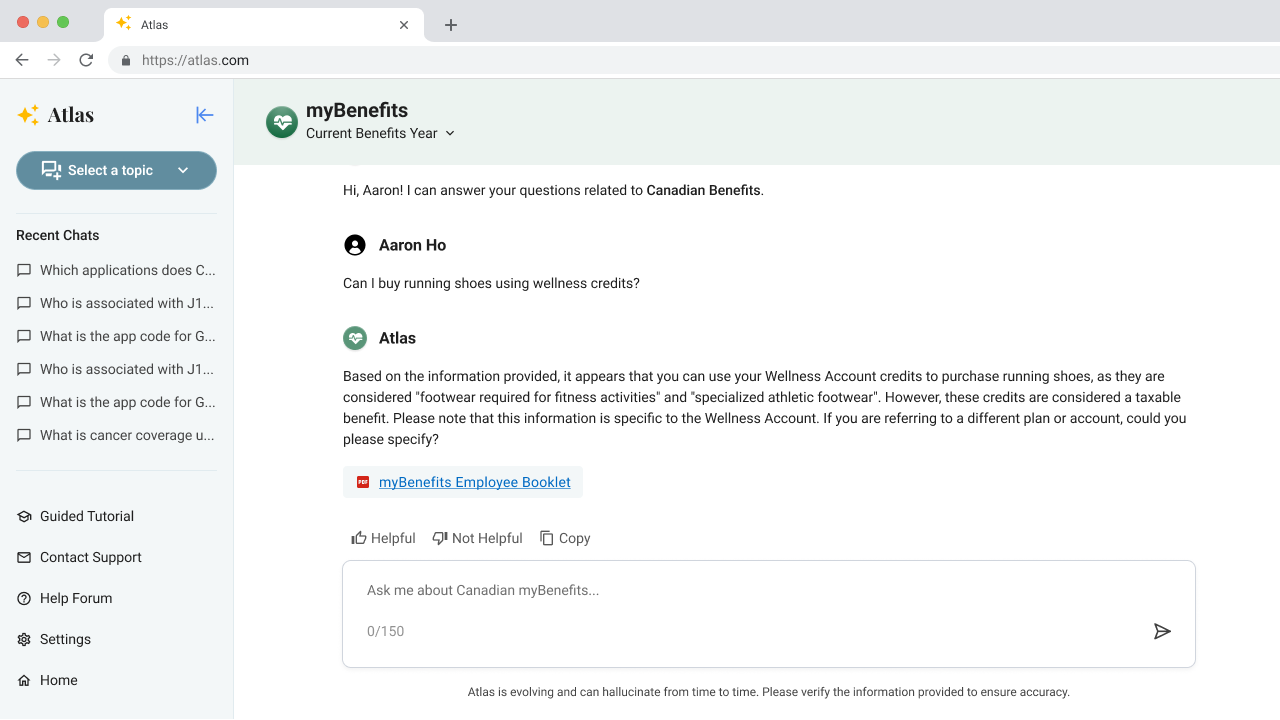The image size is (1280, 720).
Task: Click the myBenefits heart logo in header
Action: (x=282, y=122)
